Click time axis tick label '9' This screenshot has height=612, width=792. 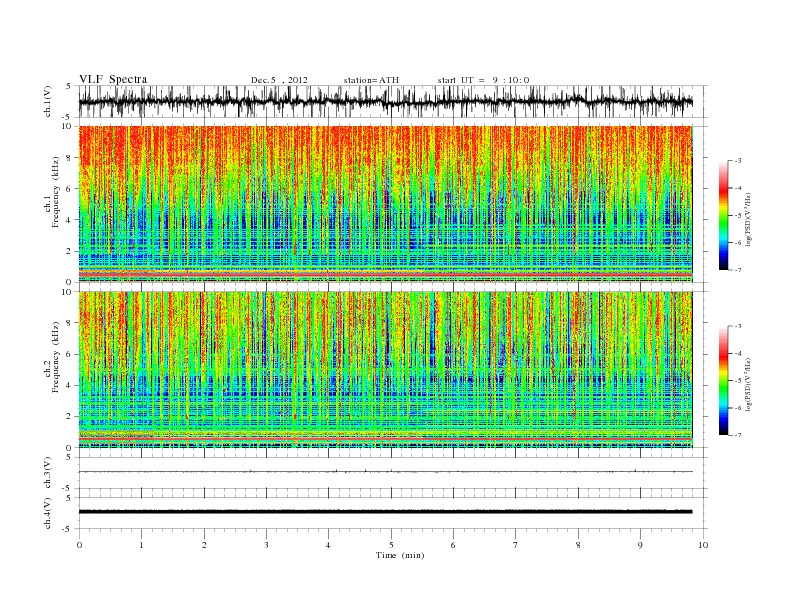[640, 545]
